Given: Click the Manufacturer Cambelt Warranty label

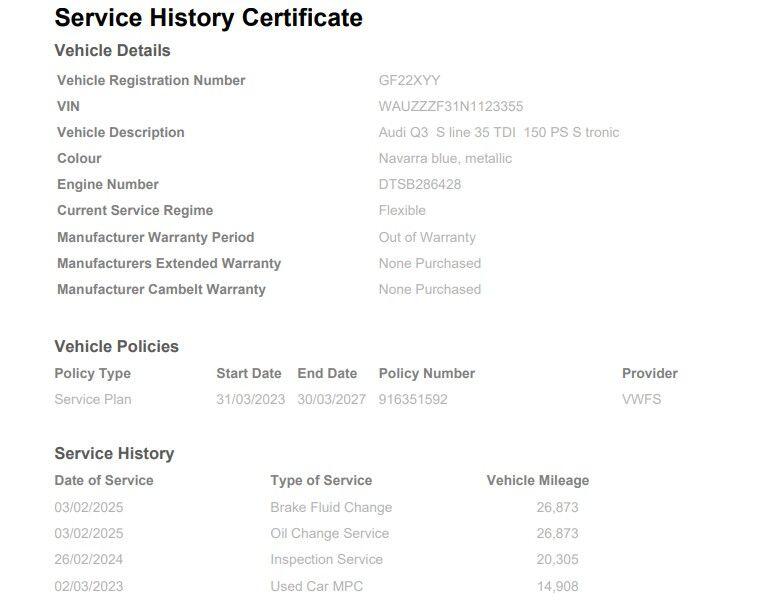Looking at the screenshot, I should pos(161,289).
